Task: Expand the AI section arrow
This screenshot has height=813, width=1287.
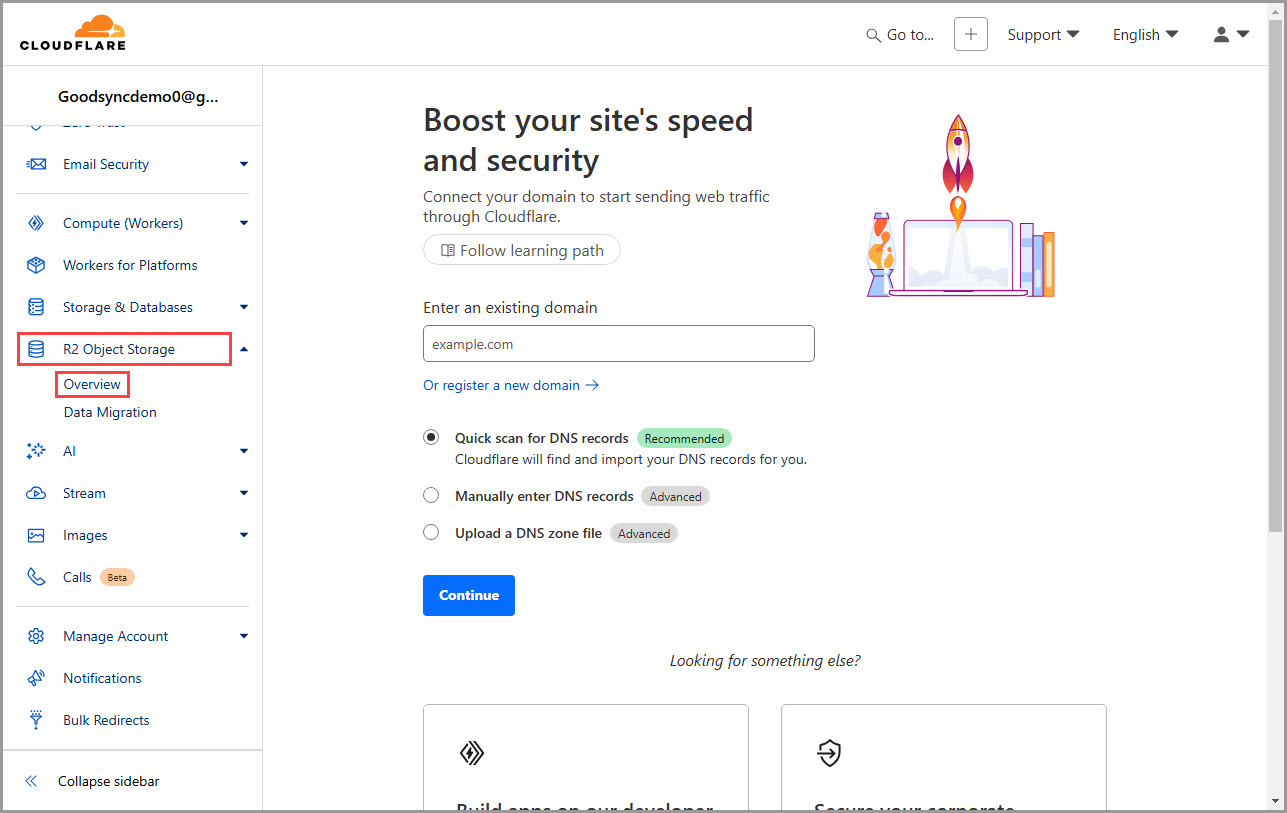Action: pos(244,451)
